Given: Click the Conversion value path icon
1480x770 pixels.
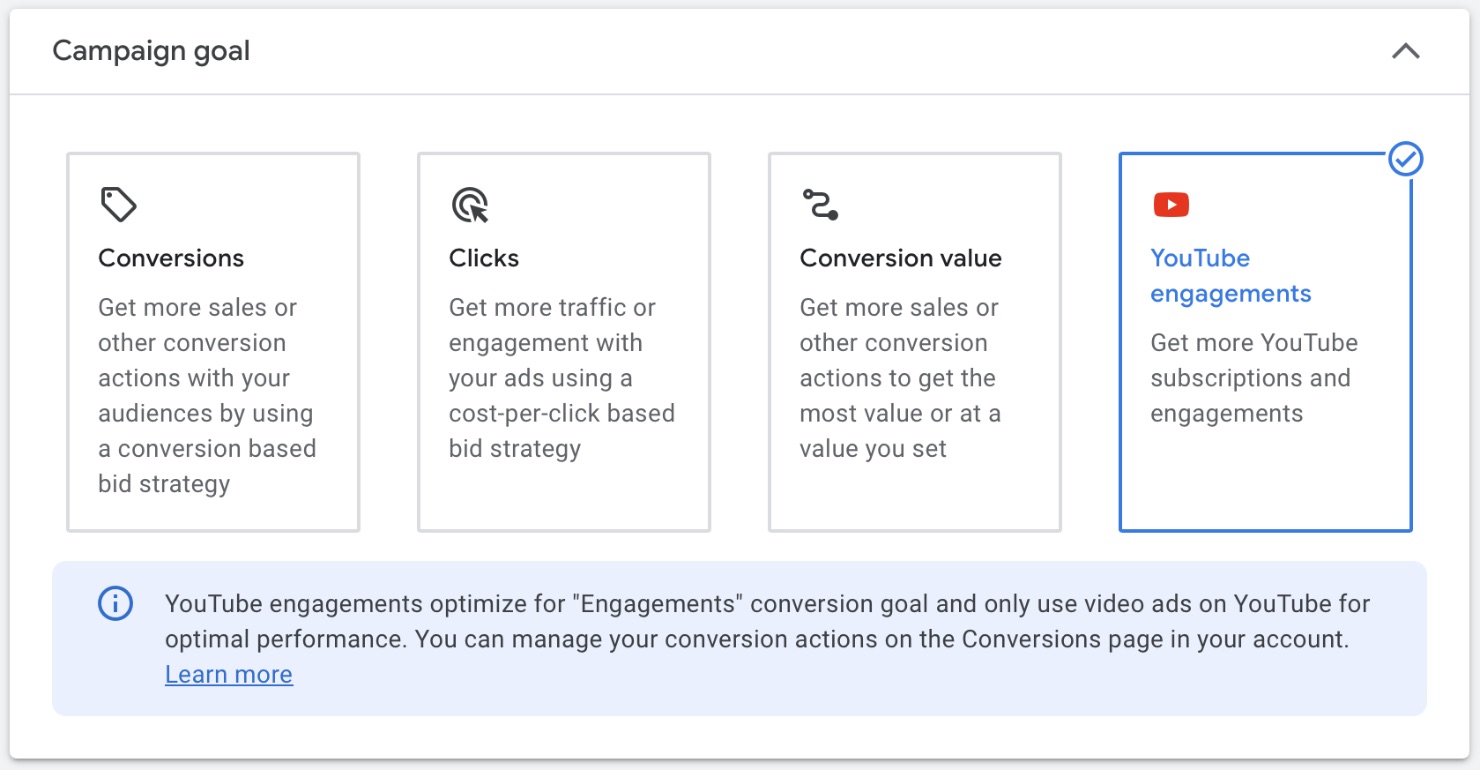Looking at the screenshot, I should (x=820, y=204).
